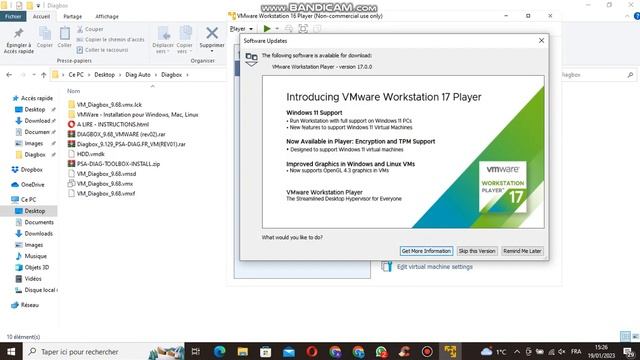Click the Supprimer X icon
This screenshot has width=640, height=360.
[212, 33]
